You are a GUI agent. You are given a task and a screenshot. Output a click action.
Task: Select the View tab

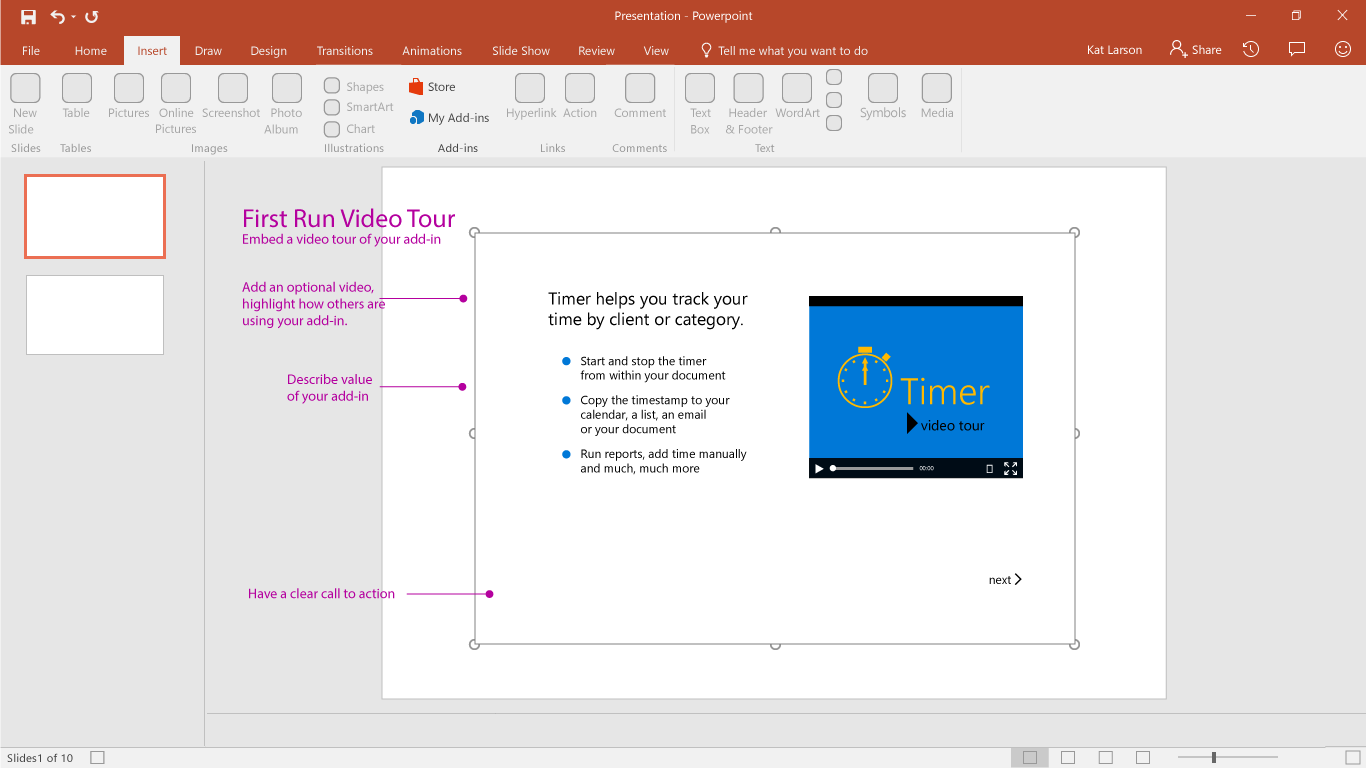(656, 51)
